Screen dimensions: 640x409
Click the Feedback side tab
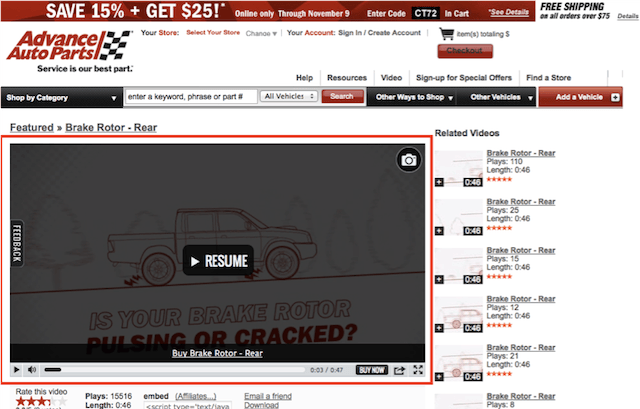click(16, 243)
